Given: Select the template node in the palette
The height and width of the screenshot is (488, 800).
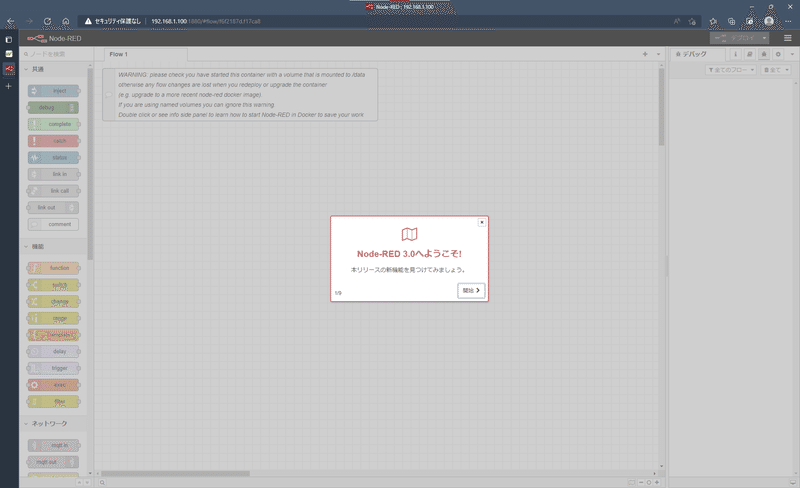Looking at the screenshot, I should [54, 335].
